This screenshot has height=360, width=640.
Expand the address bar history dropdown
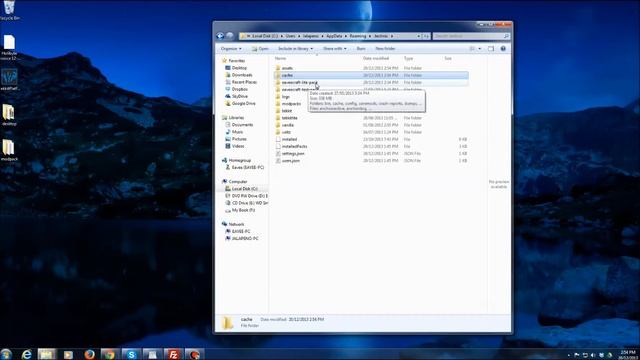click(x=418, y=36)
